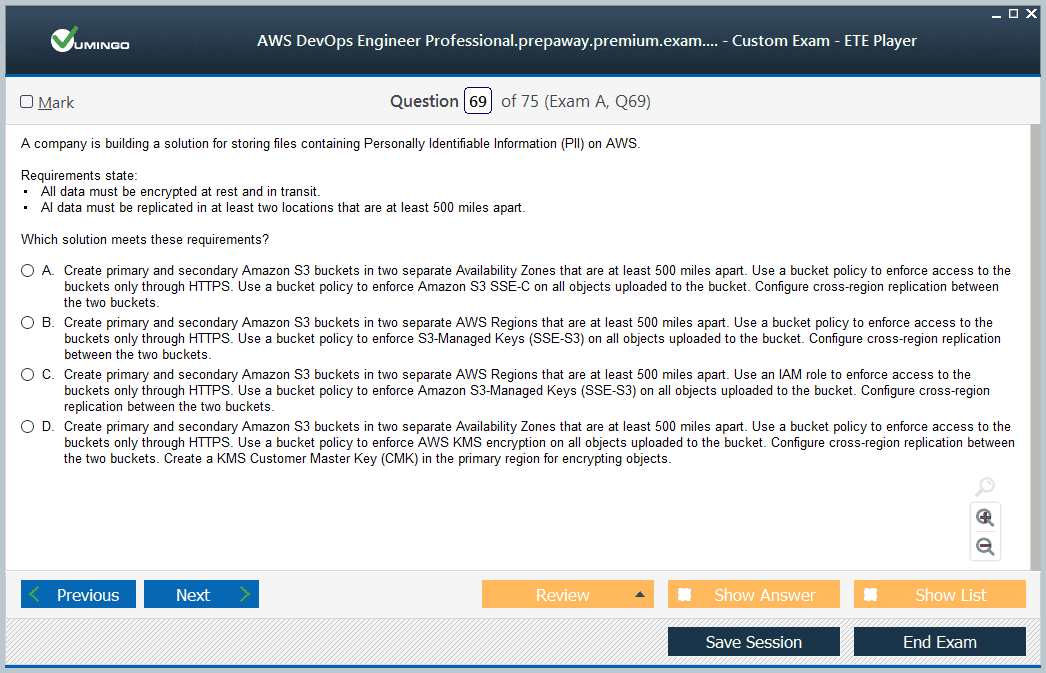Close the ETE Player window
Screen dimensions: 1046x673
click(1031, 13)
